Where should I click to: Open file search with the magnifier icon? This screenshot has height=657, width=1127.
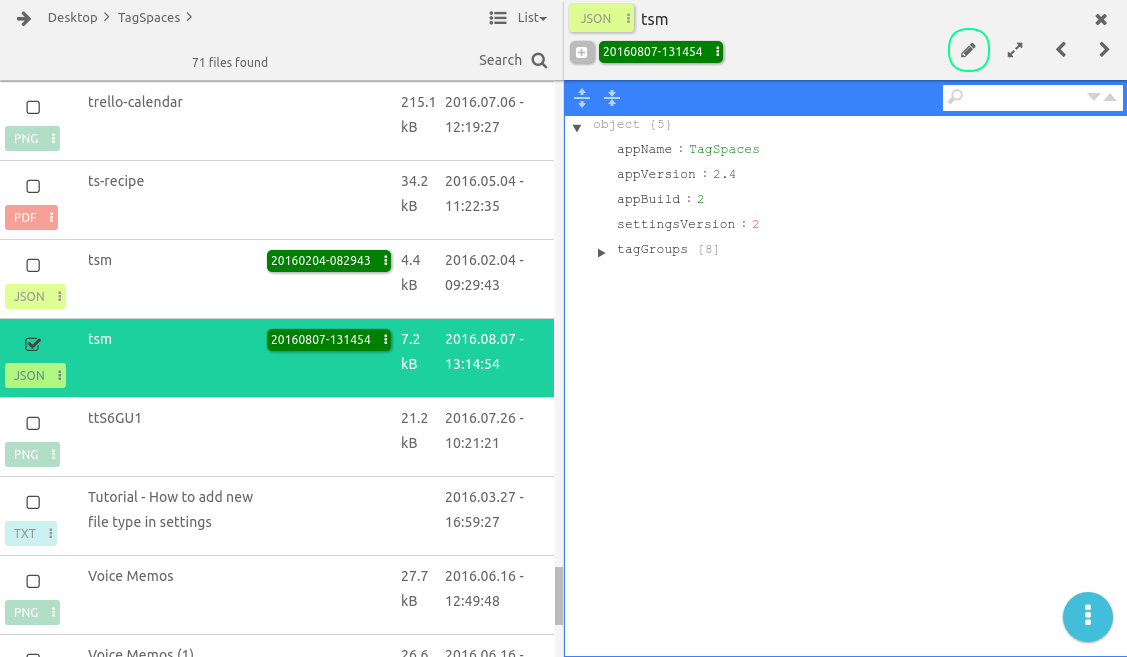tap(538, 60)
